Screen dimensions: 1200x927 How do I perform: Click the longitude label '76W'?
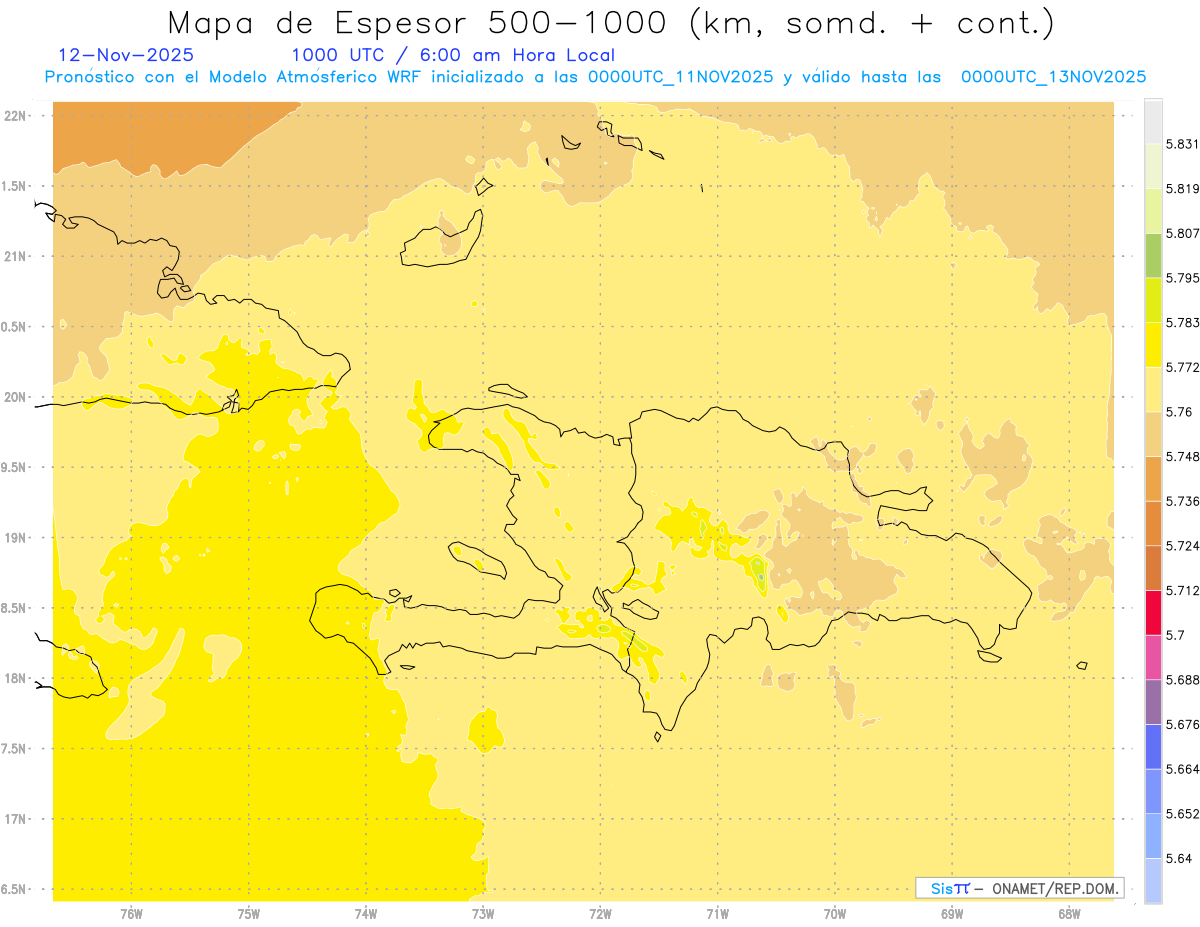131,915
